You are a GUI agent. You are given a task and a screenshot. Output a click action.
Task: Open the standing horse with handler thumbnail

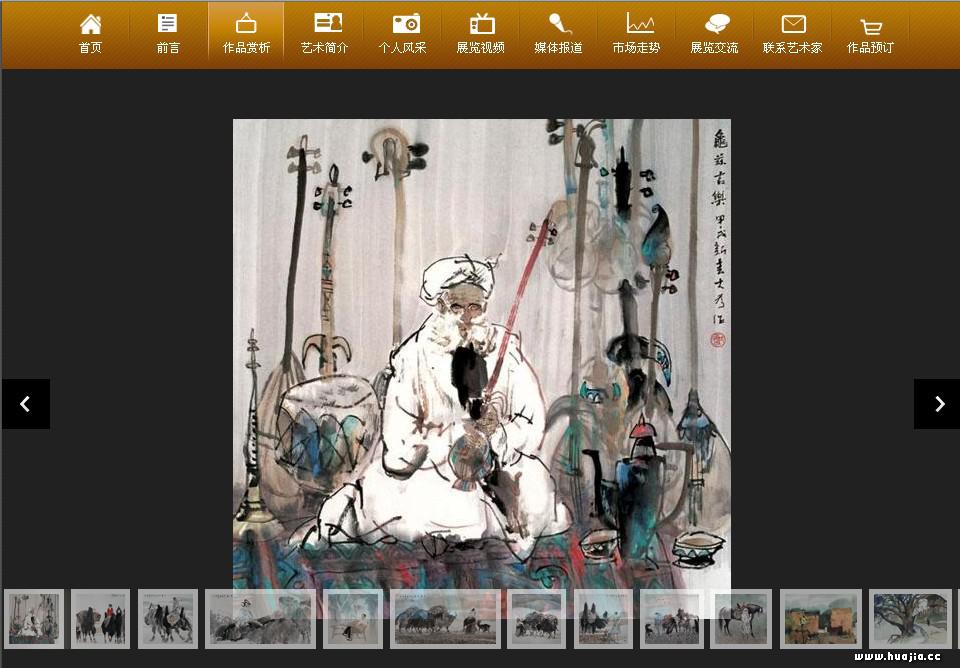pyautogui.click(x=741, y=618)
